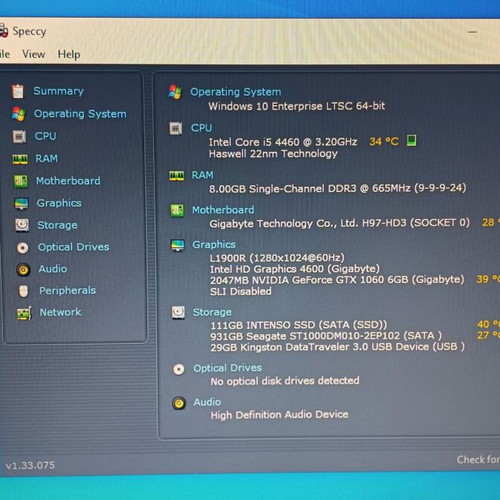
Task: Show Network section from sidebar
Action: point(60,312)
